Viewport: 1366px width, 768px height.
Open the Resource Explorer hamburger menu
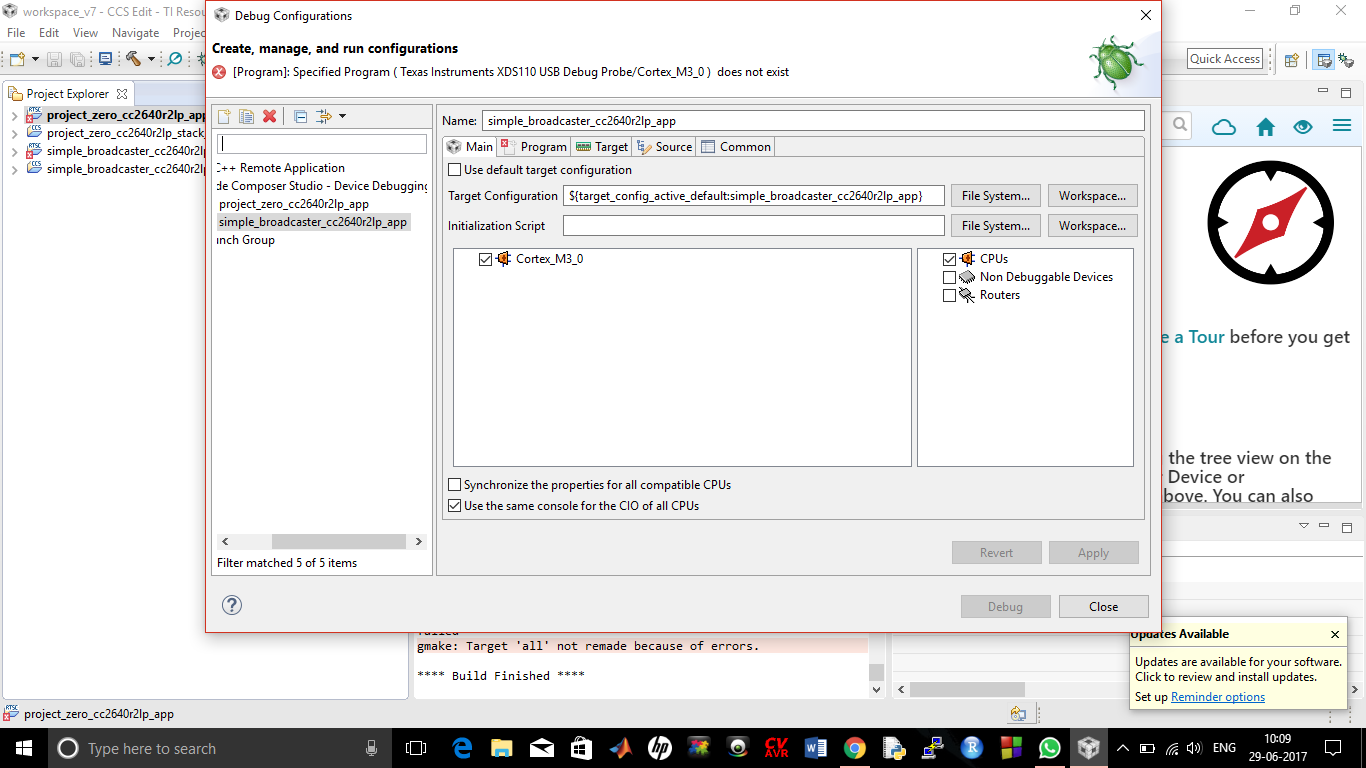pyautogui.click(x=1342, y=126)
